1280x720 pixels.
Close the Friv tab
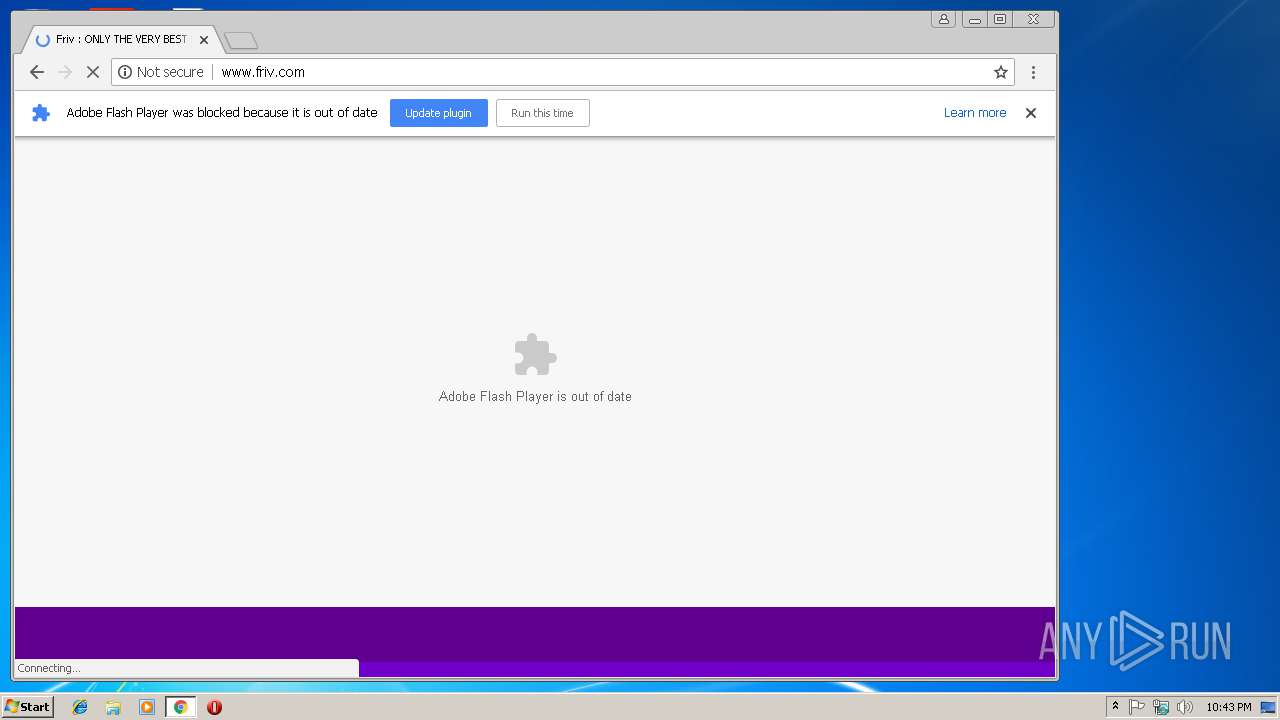204,40
